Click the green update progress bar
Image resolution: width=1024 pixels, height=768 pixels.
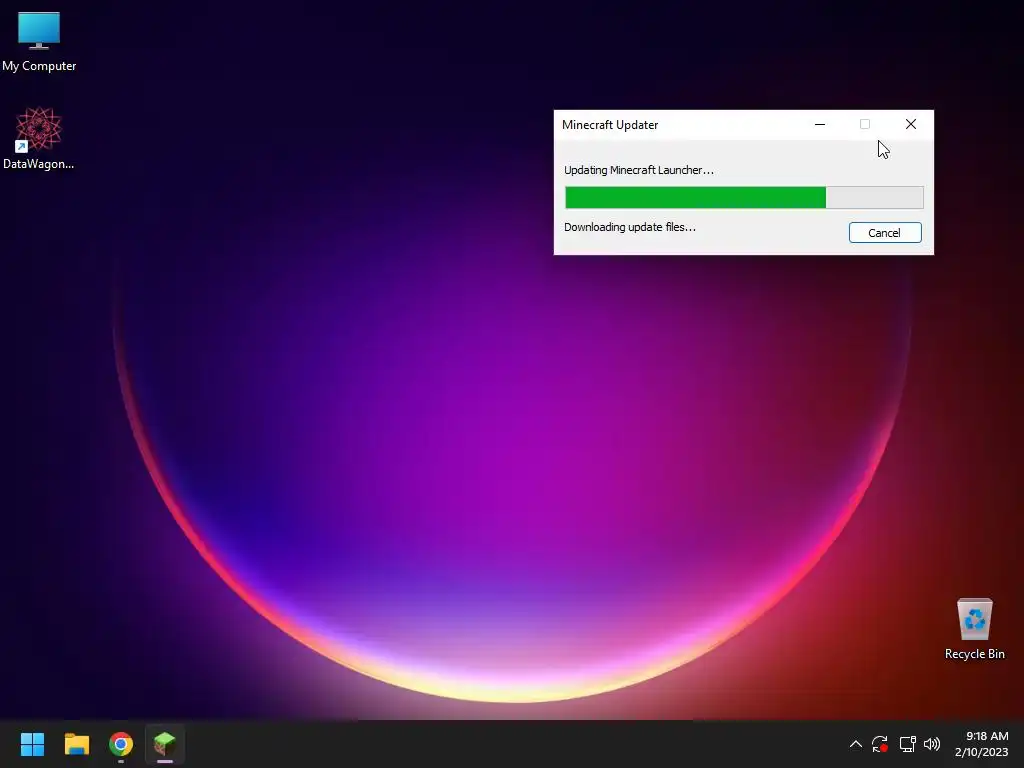pos(744,197)
